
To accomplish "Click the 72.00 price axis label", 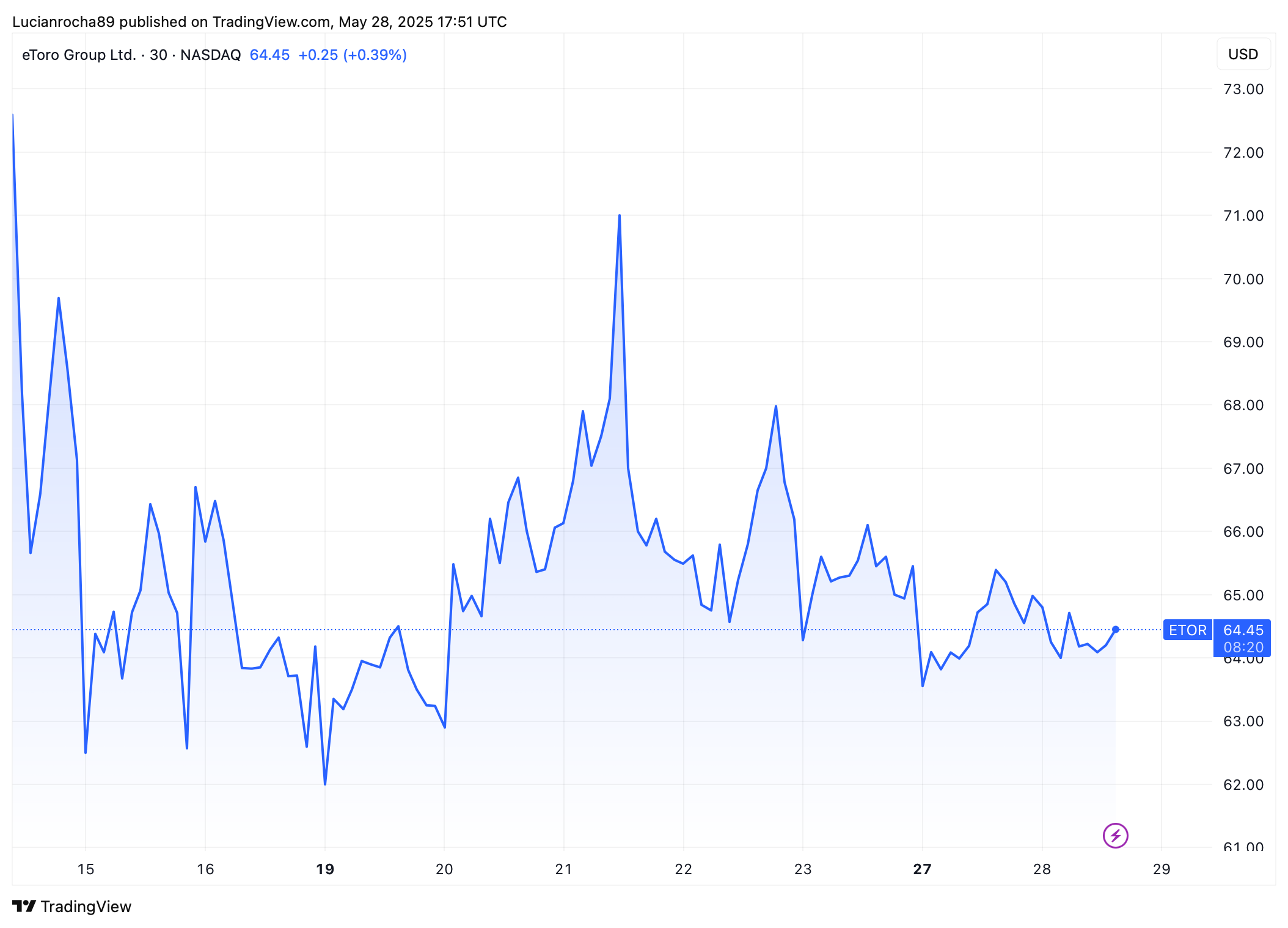I will pyautogui.click(x=1243, y=153).
